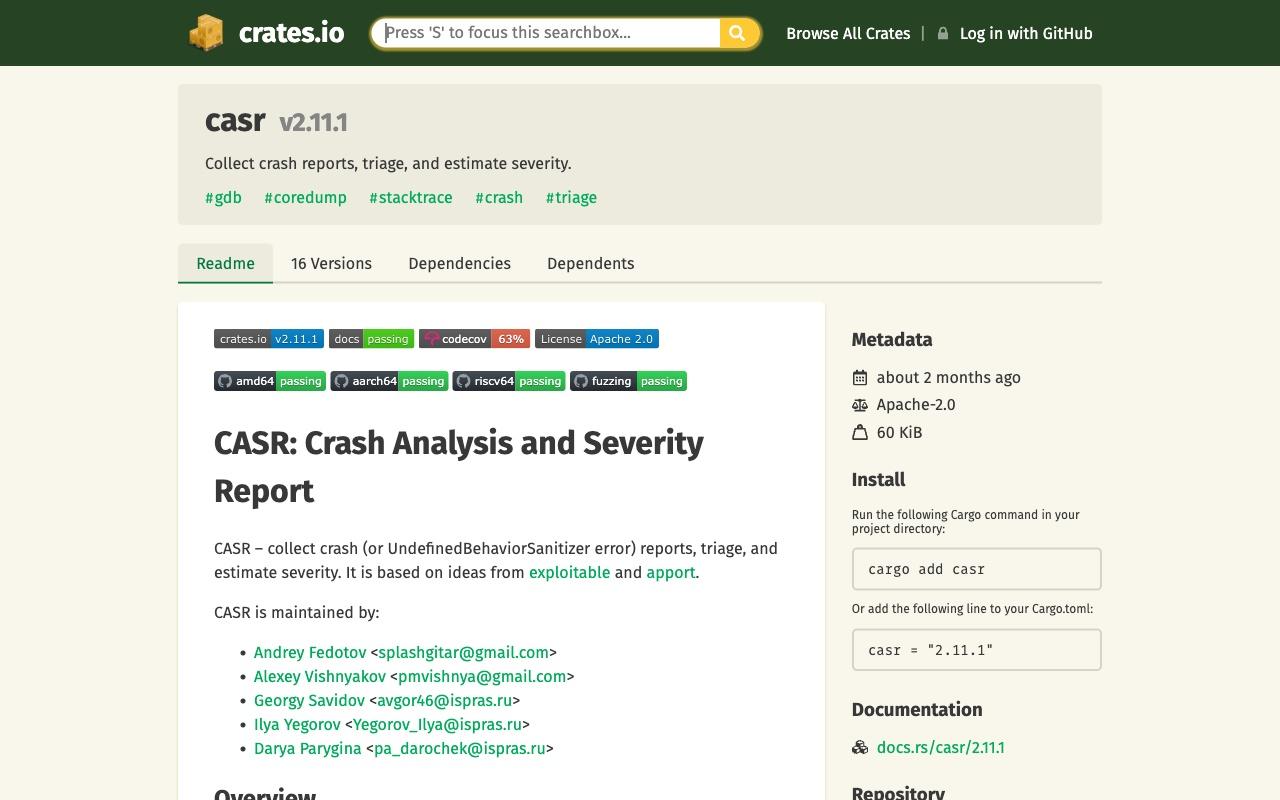
Task: Switch to the Dependencies tab
Action: tap(459, 263)
